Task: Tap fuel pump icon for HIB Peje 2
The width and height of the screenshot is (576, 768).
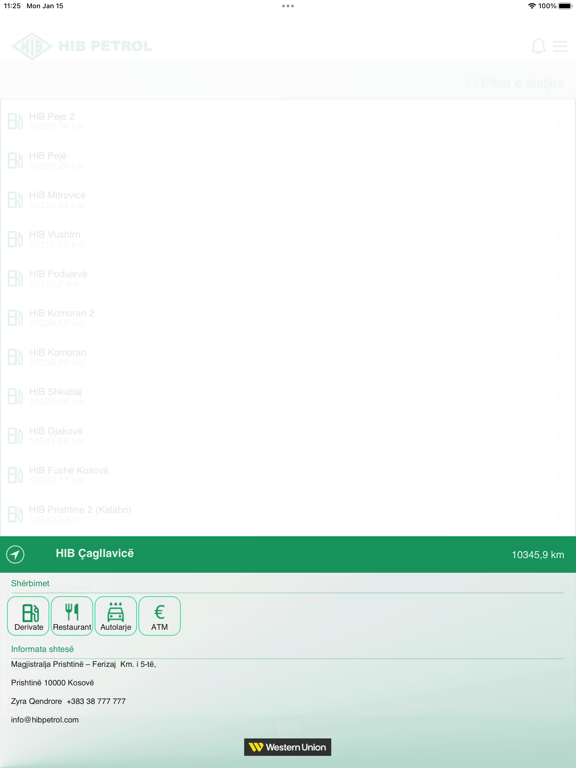Action: (x=15, y=121)
